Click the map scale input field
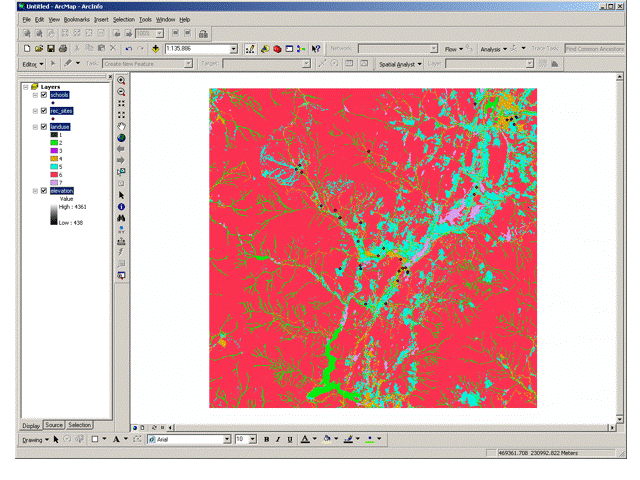This screenshot has height=480, width=640. (197, 49)
